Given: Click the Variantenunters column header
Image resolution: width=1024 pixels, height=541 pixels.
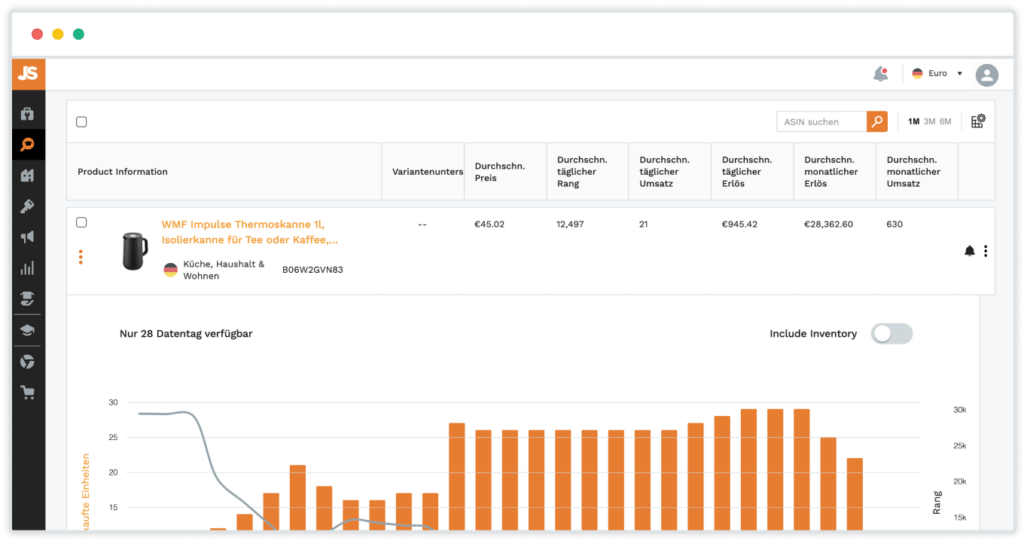Looking at the screenshot, I should pos(427,172).
